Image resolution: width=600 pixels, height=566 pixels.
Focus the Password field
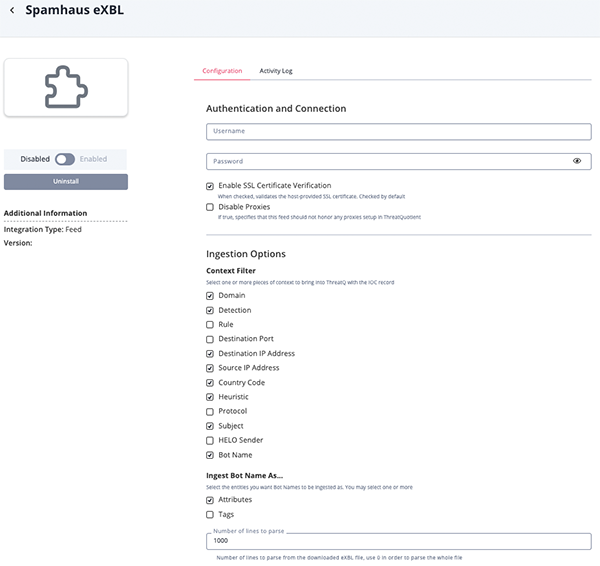(x=398, y=161)
